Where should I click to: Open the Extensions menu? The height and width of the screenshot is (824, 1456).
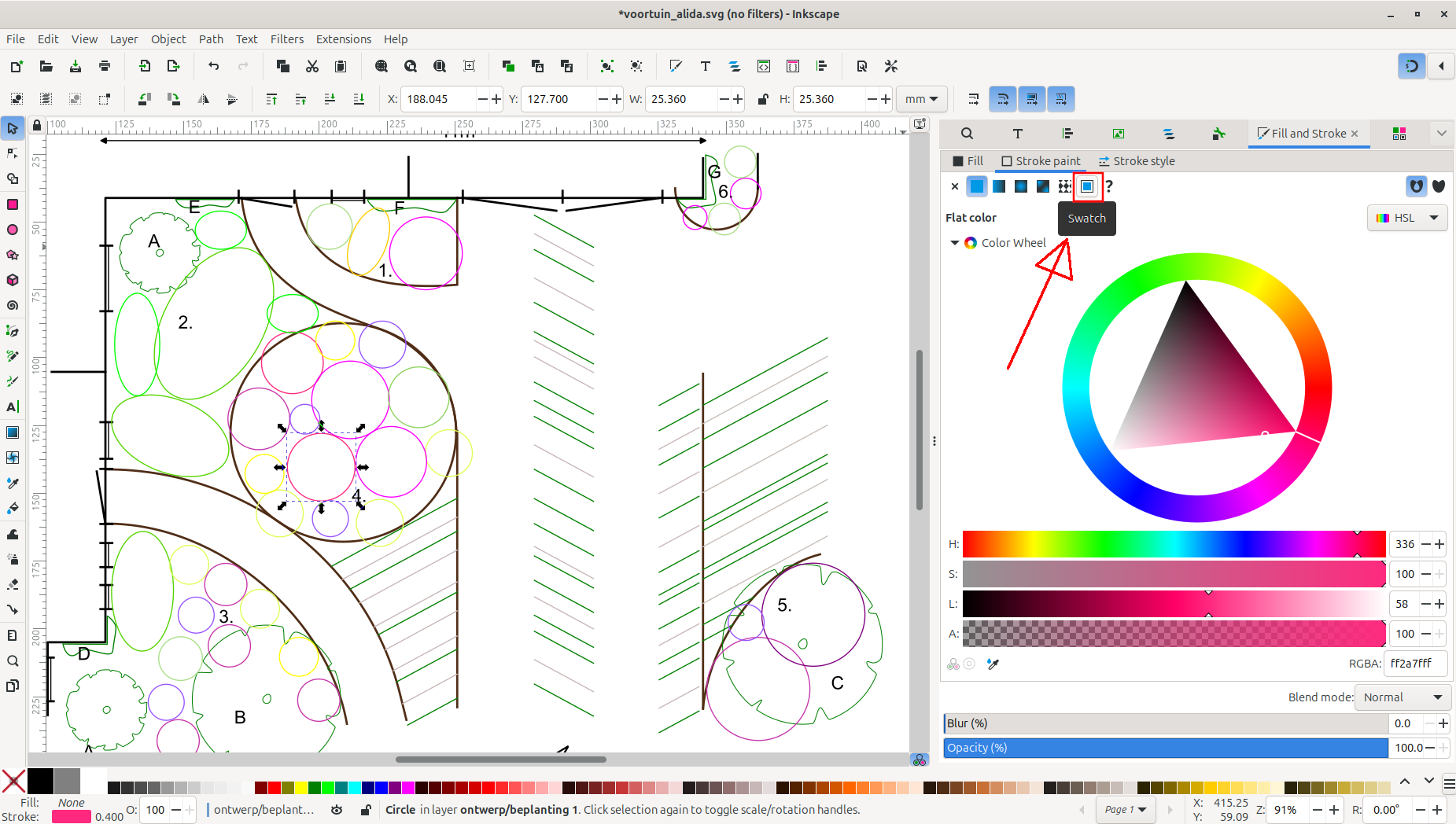[x=344, y=39]
